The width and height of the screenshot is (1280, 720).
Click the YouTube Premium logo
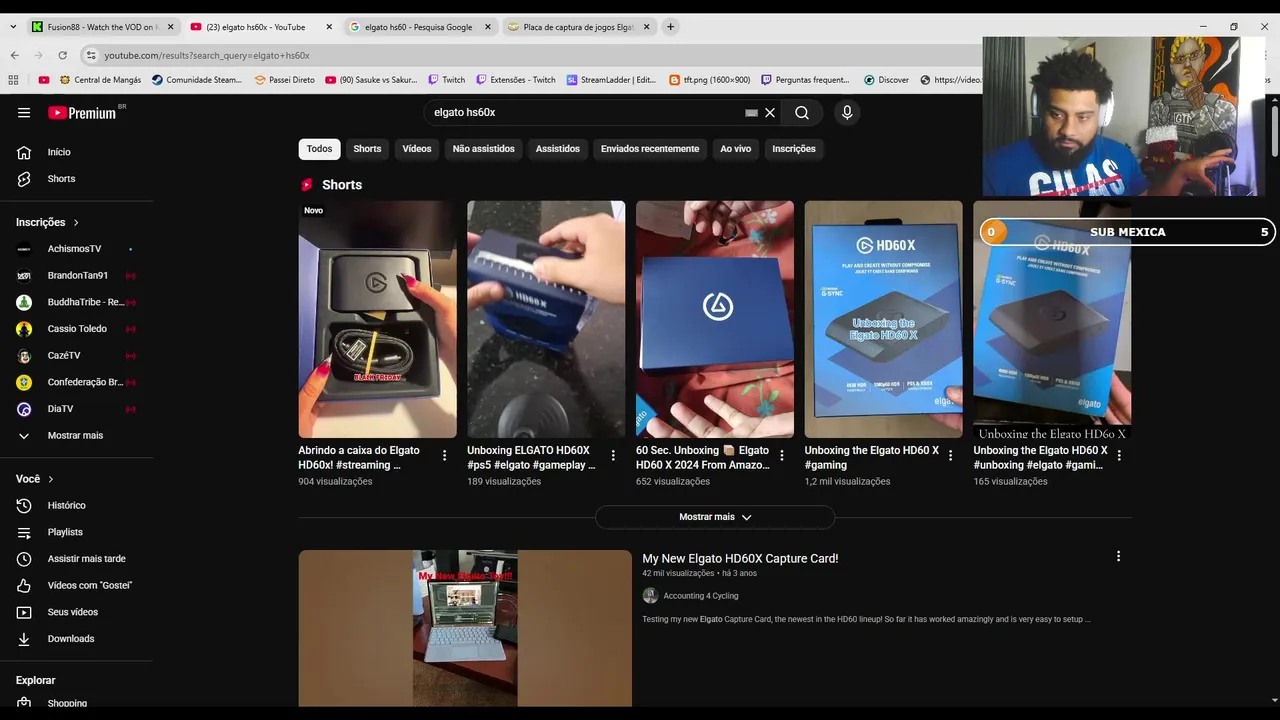(82, 113)
